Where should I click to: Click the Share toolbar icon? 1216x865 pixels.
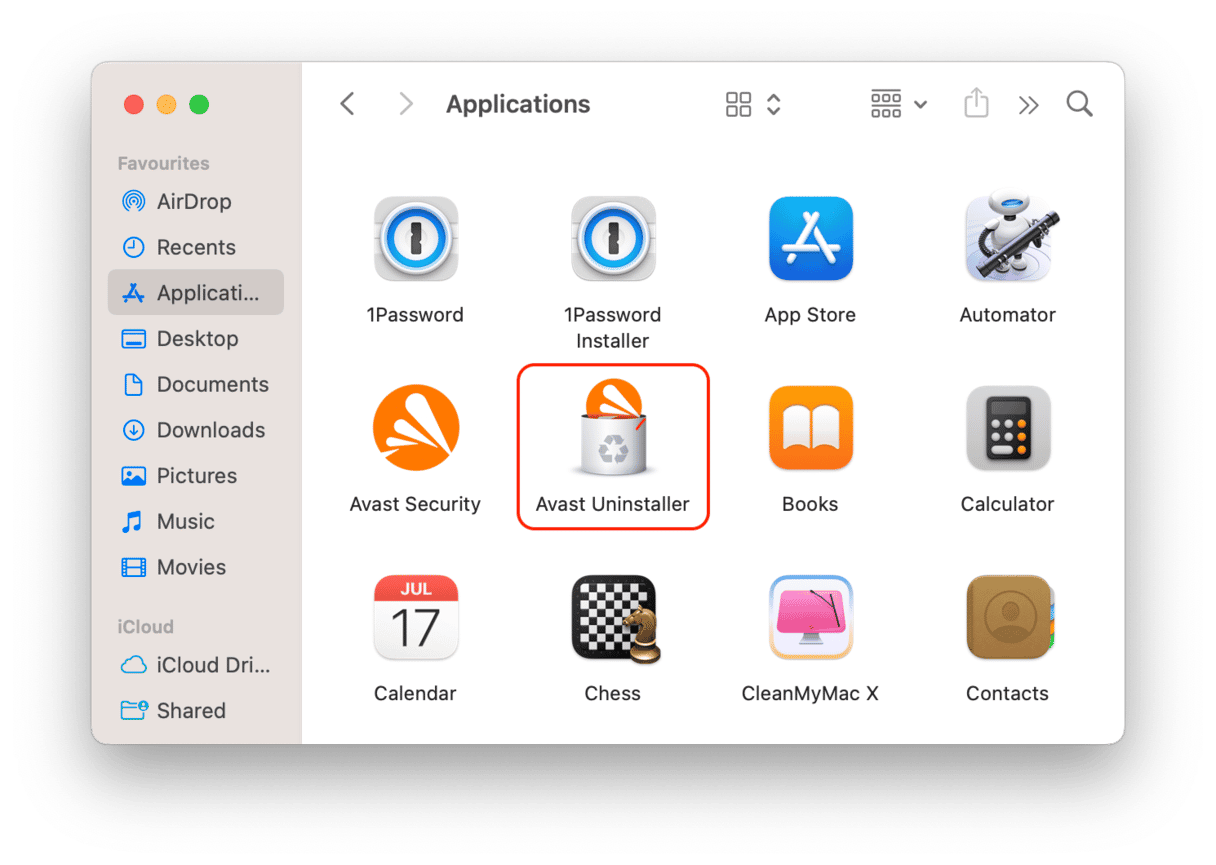(x=976, y=103)
